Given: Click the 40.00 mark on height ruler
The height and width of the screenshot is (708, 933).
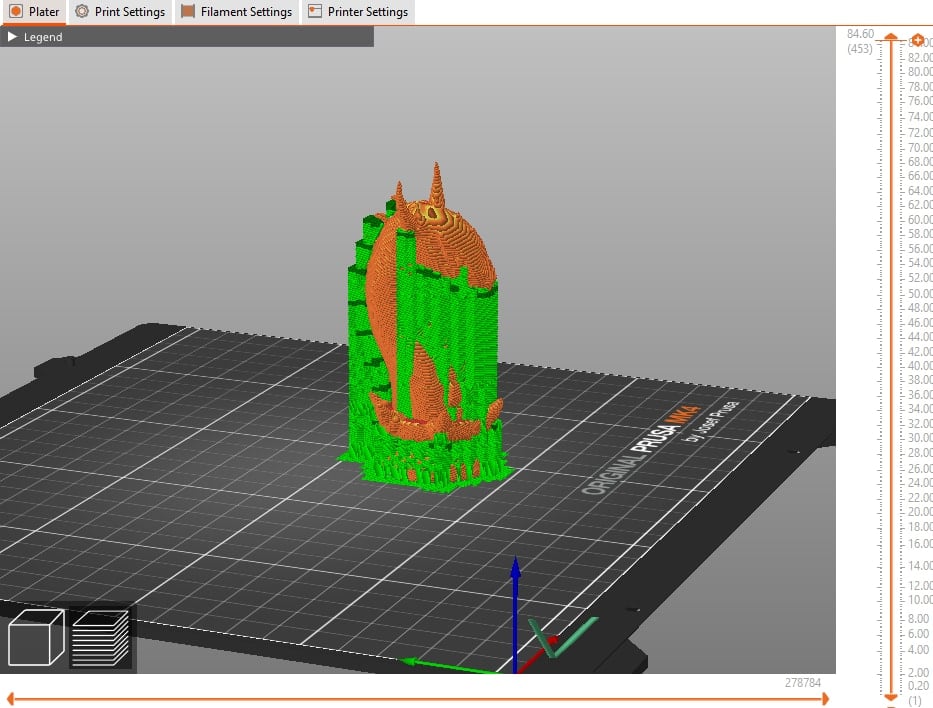Looking at the screenshot, I should tap(920, 365).
